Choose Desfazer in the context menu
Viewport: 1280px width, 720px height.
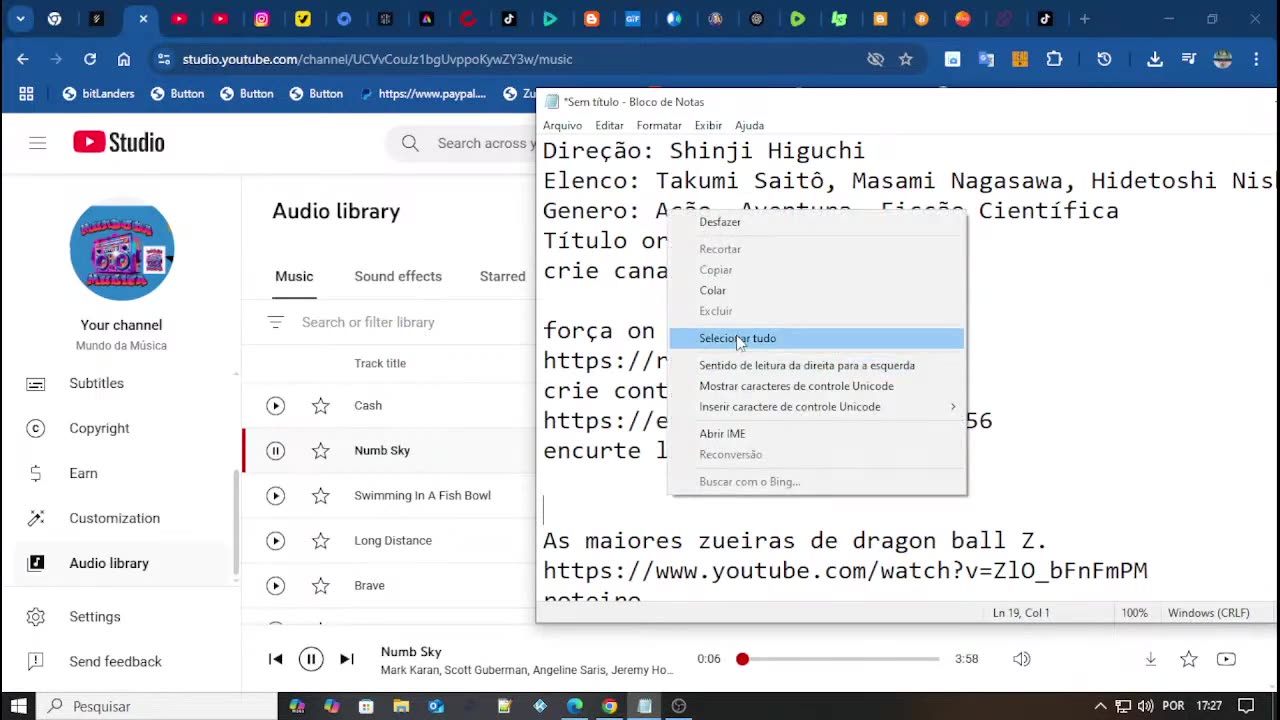click(818, 222)
